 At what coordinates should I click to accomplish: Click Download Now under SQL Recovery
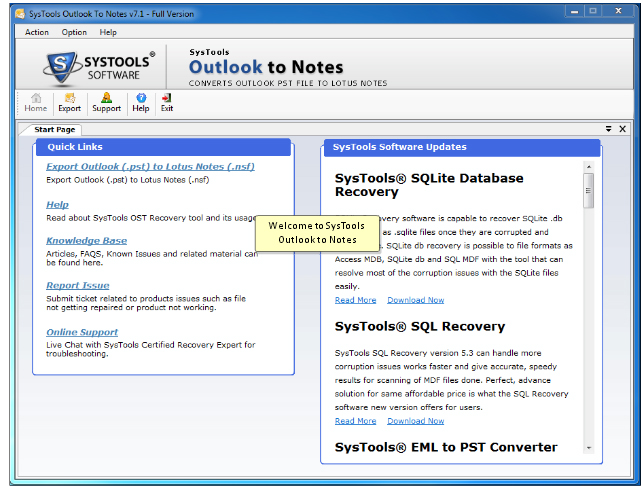tap(415, 421)
